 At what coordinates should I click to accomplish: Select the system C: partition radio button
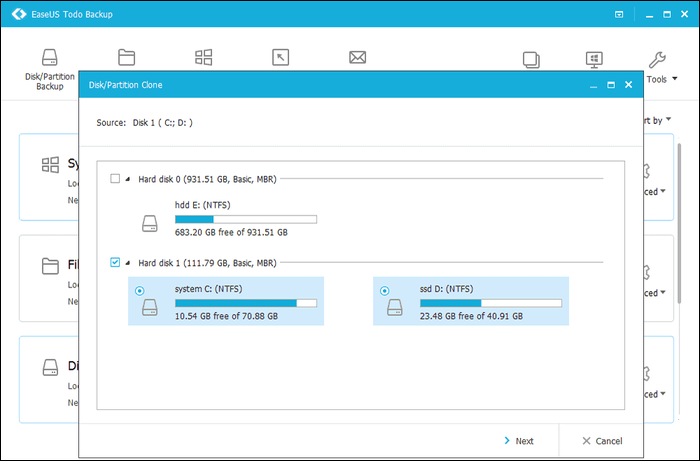140,291
